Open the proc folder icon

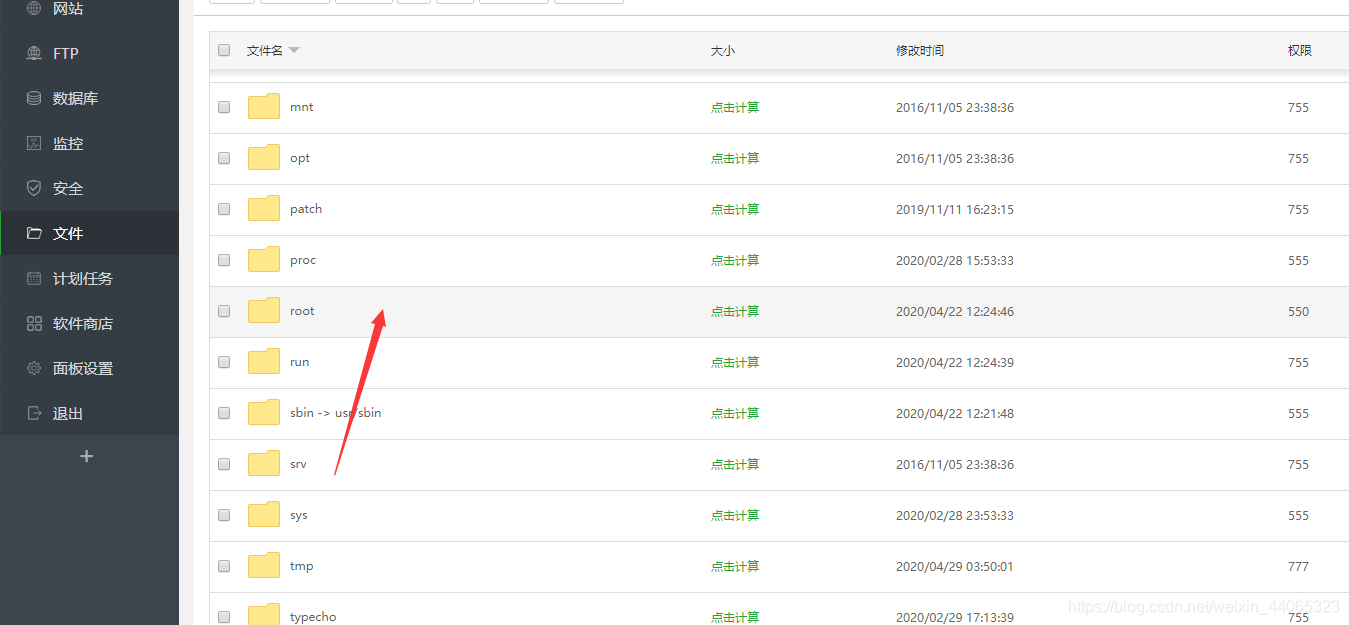click(264, 260)
